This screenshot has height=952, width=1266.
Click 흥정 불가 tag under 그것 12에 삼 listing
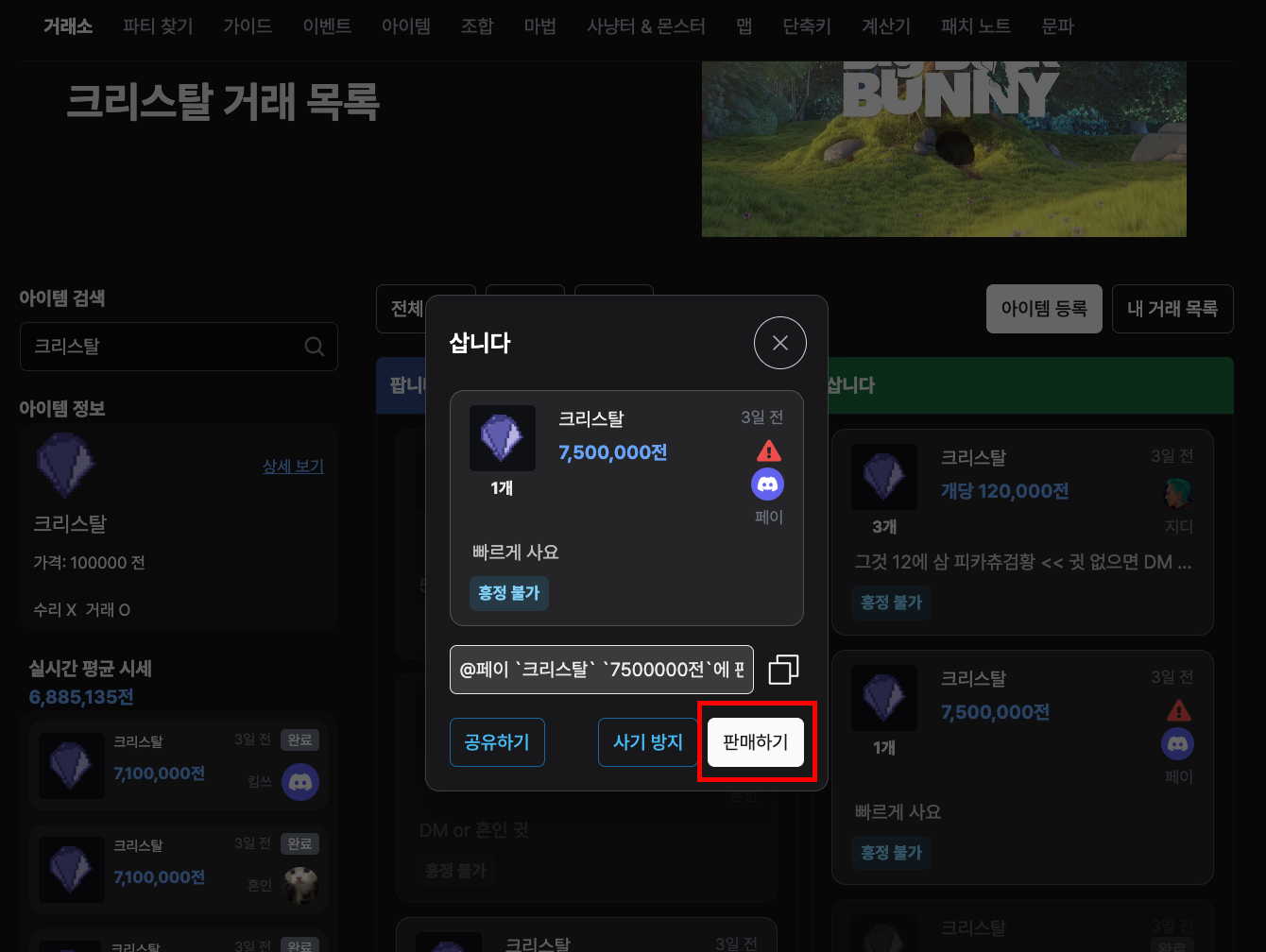pos(891,602)
